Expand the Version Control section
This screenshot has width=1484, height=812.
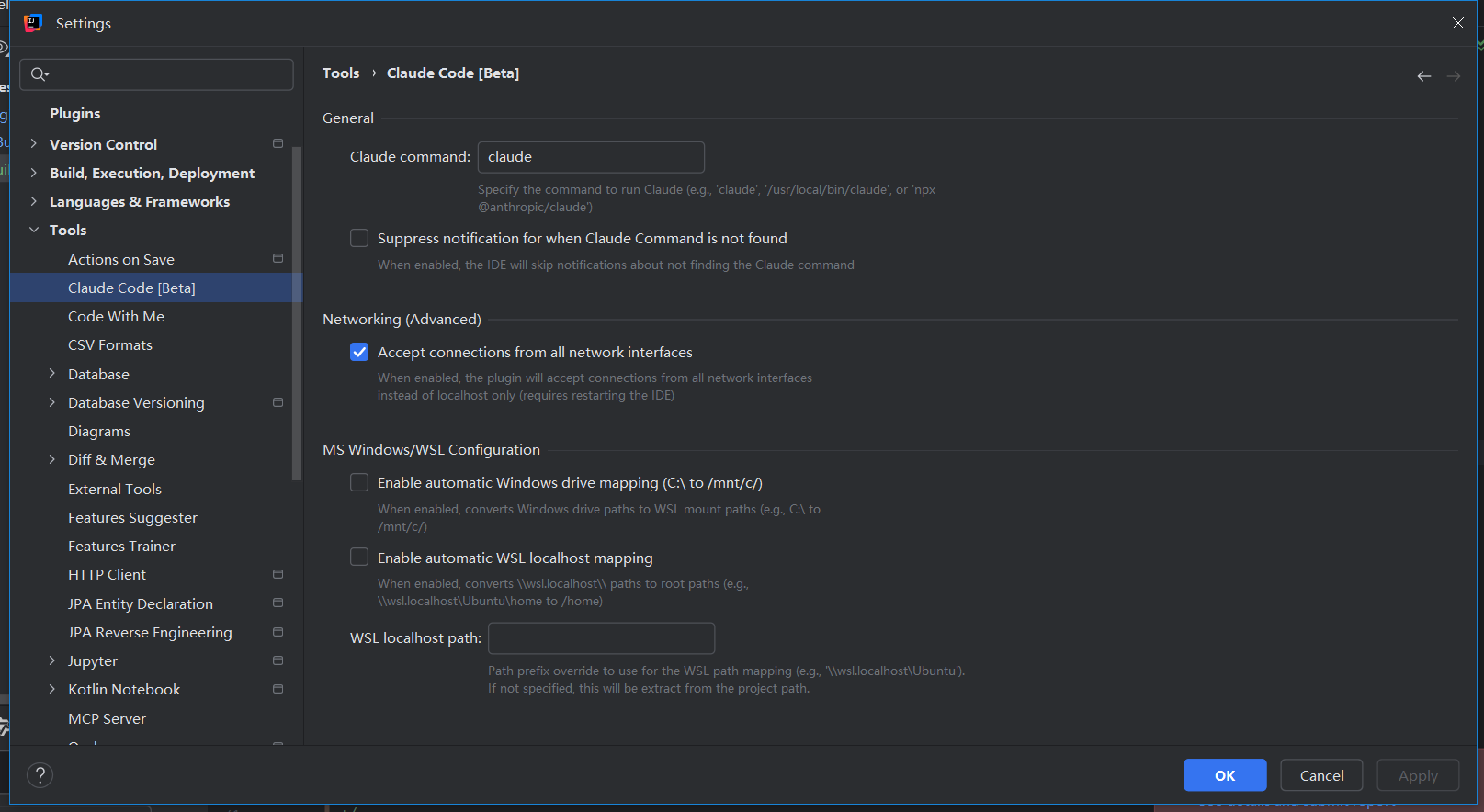point(34,144)
